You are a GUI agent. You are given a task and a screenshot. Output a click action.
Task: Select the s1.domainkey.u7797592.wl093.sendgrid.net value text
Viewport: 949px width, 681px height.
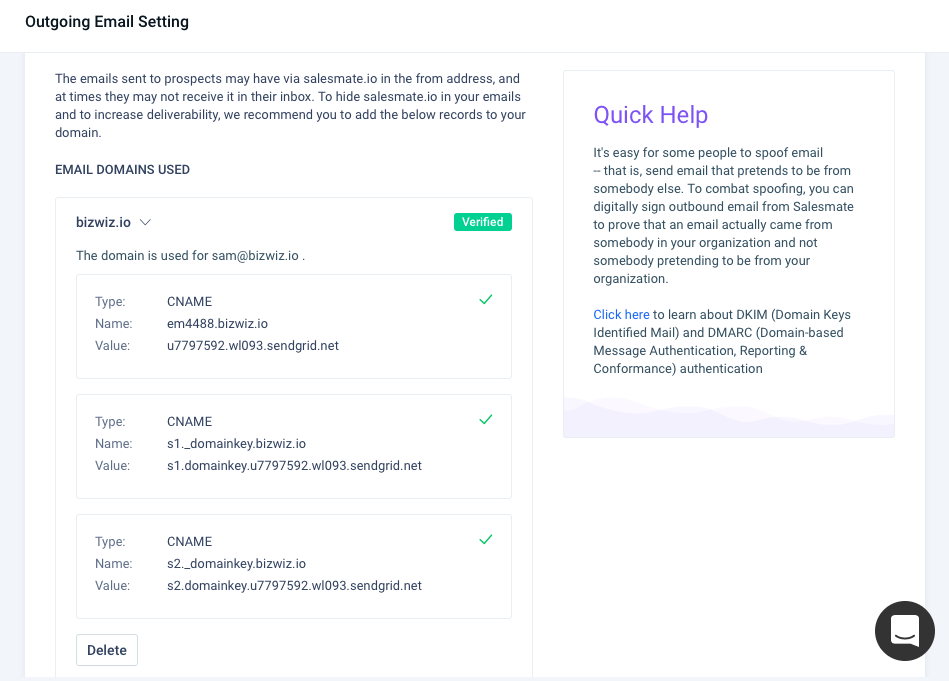(294, 466)
